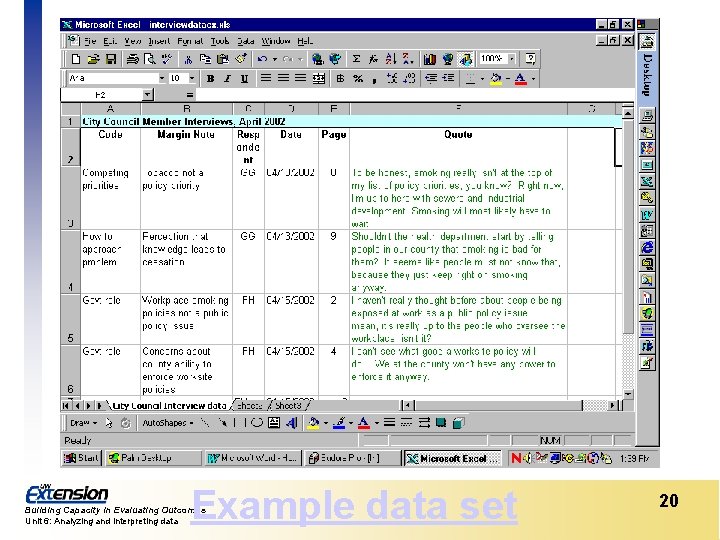720x540 pixels.
Task: Open the Format menu
Action: point(190,41)
